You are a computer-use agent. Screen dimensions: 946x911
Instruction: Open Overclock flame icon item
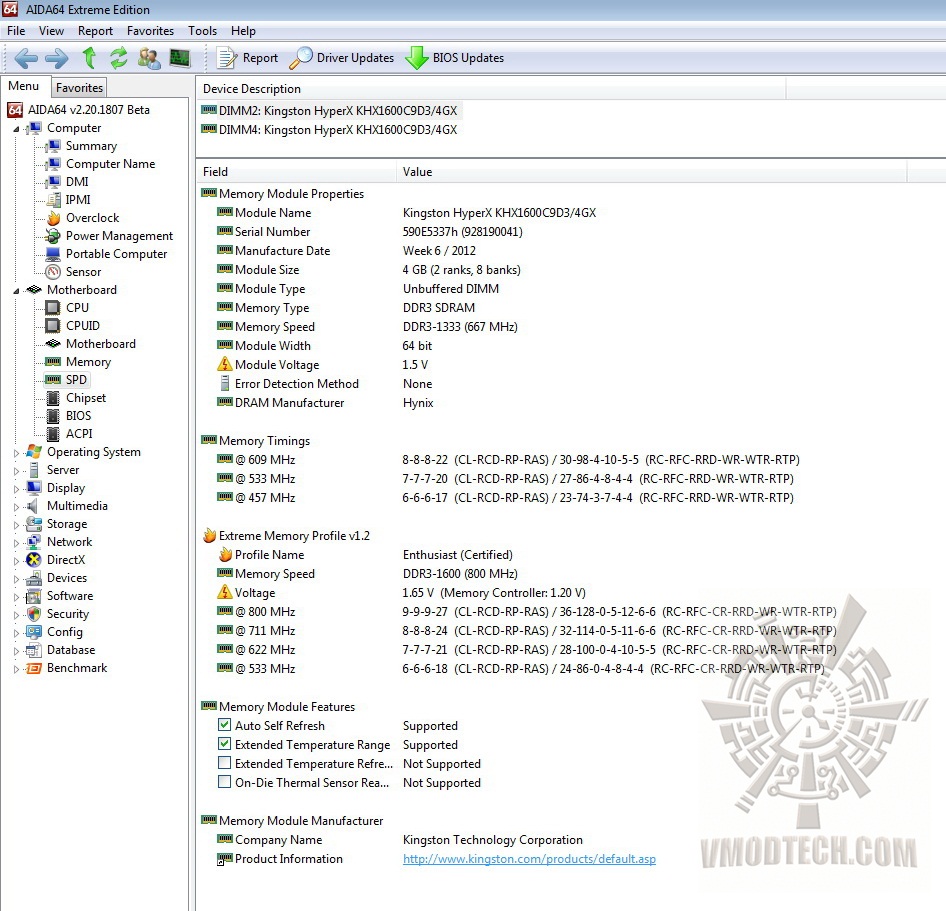tap(54, 218)
